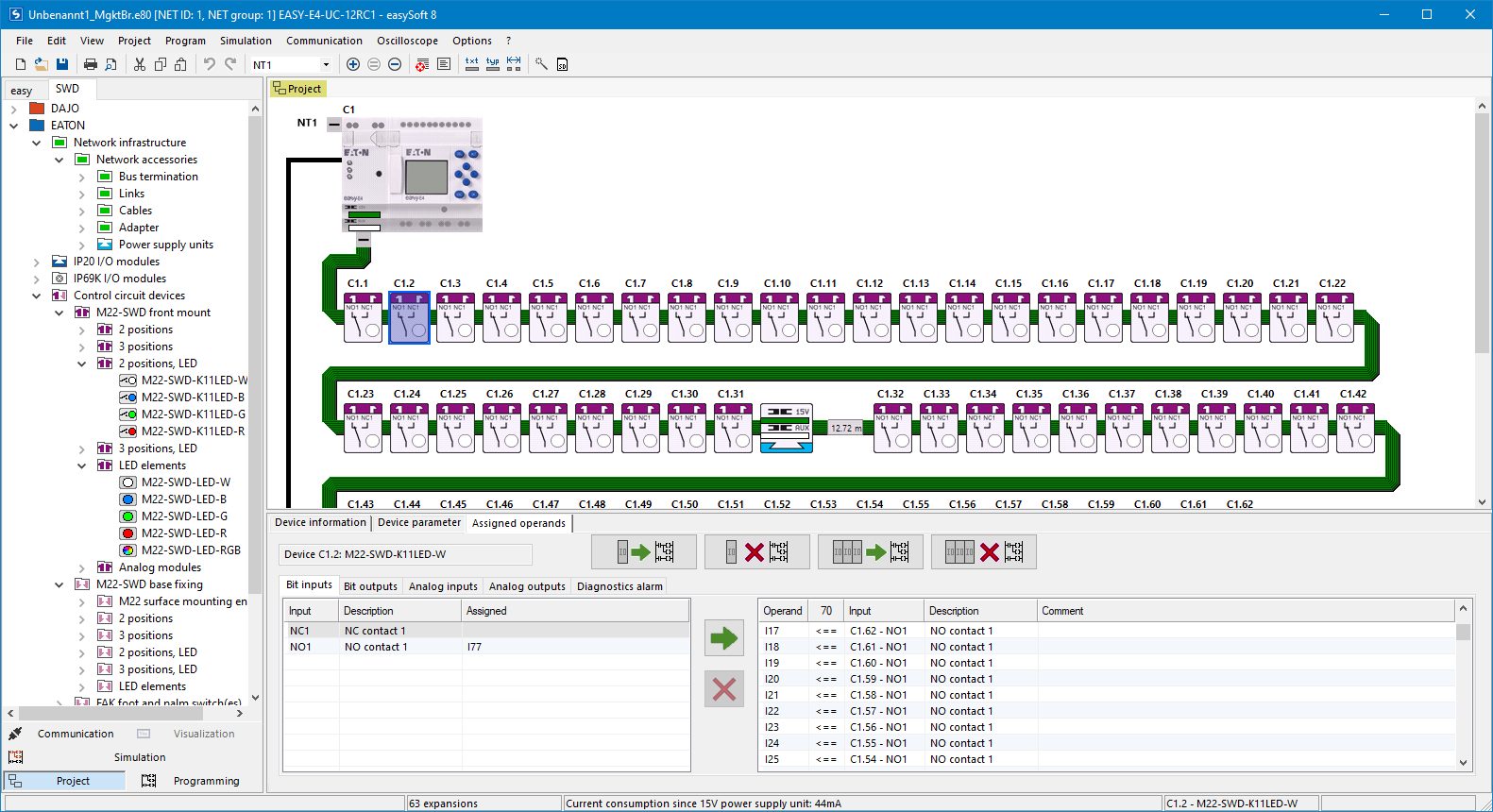Screen dimensions: 1493x812
Task: Remove single device operand assignment
Action: [757, 552]
